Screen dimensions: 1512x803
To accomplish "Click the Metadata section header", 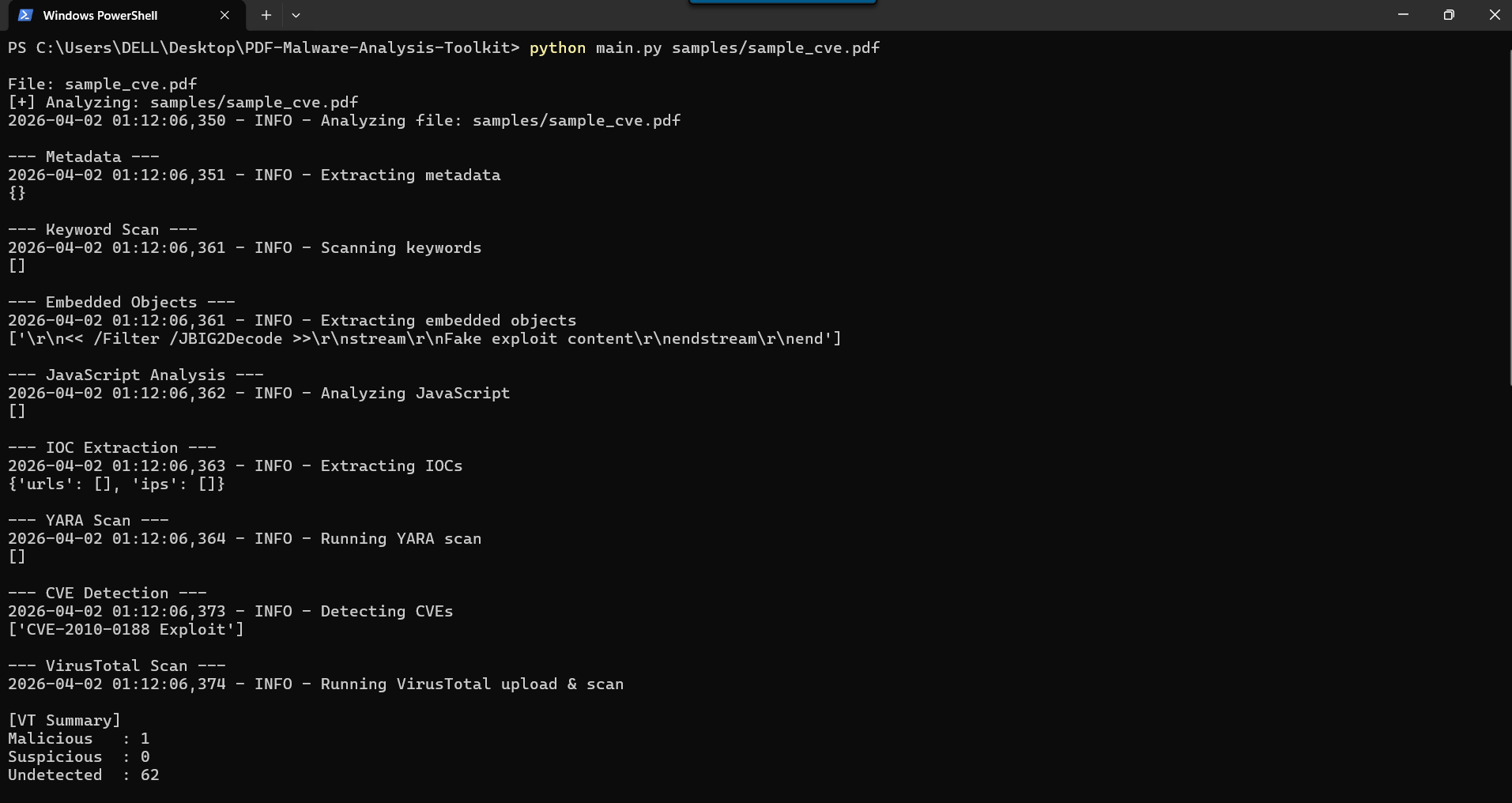I will pos(83,157).
